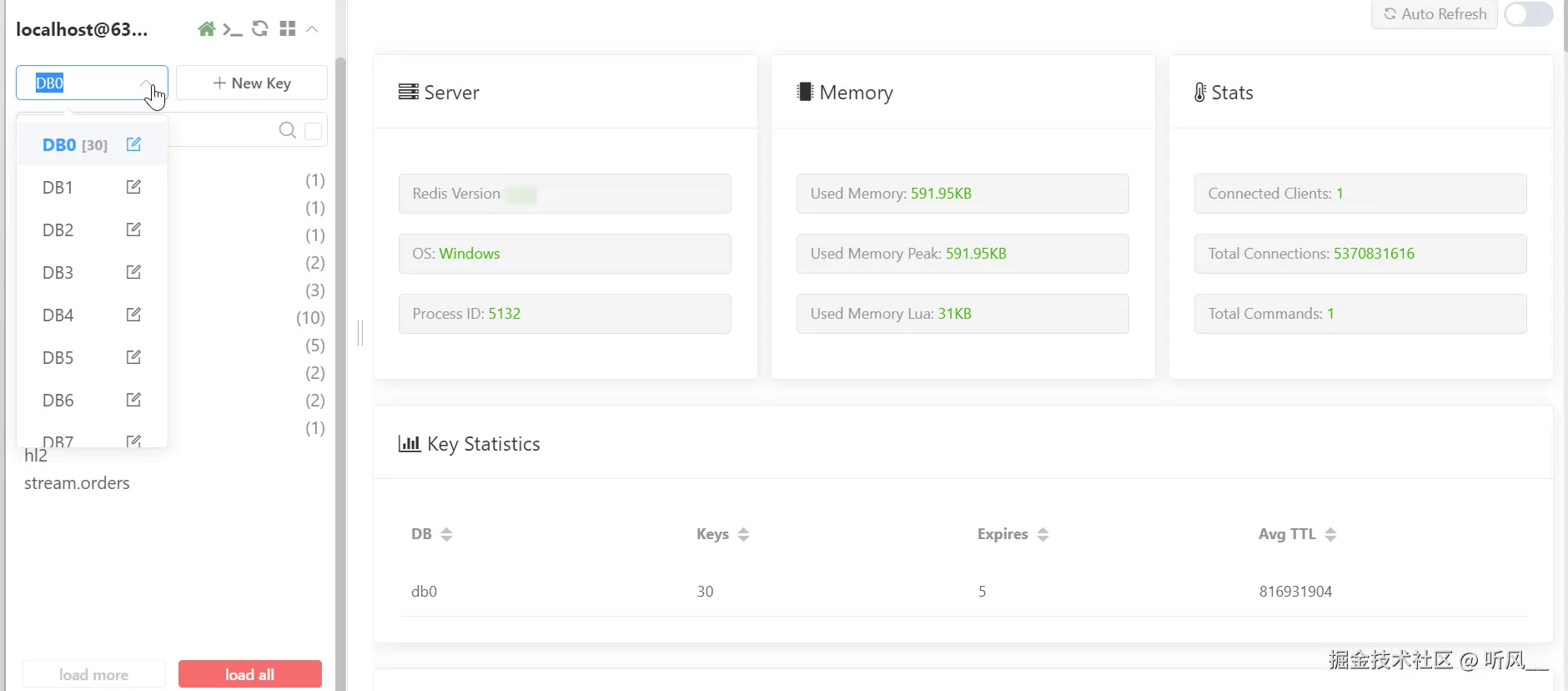Viewport: 1568px width, 691px height.
Task: Tick the checkbox next to the search icon
Action: coord(314,131)
